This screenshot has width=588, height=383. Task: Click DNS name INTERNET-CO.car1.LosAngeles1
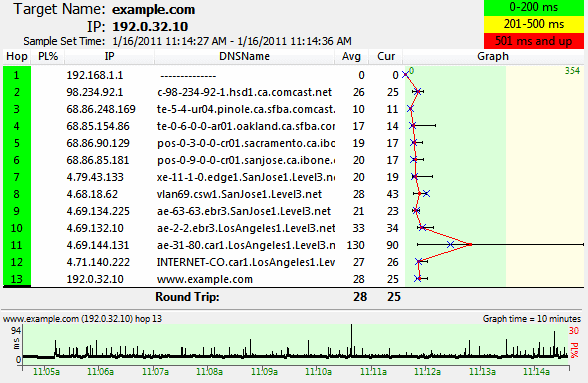point(246,262)
